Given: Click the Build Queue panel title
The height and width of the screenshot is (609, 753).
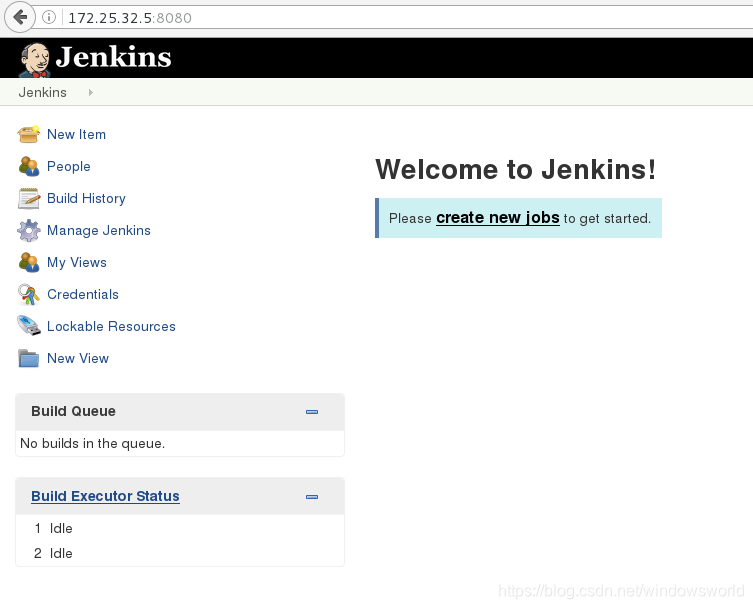Looking at the screenshot, I should 73,411.
